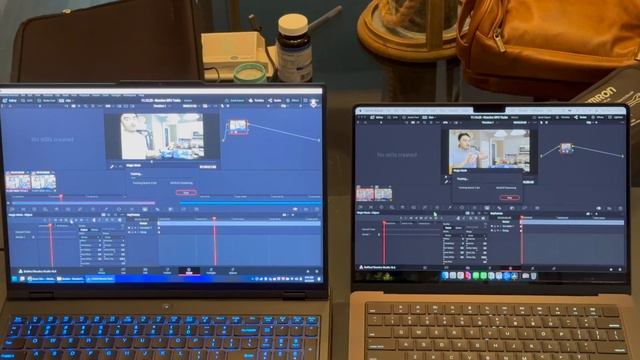Image resolution: width=640 pixels, height=360 pixels.
Task: Toggle Gallery panel on right MacBook
Action: (377, 117)
